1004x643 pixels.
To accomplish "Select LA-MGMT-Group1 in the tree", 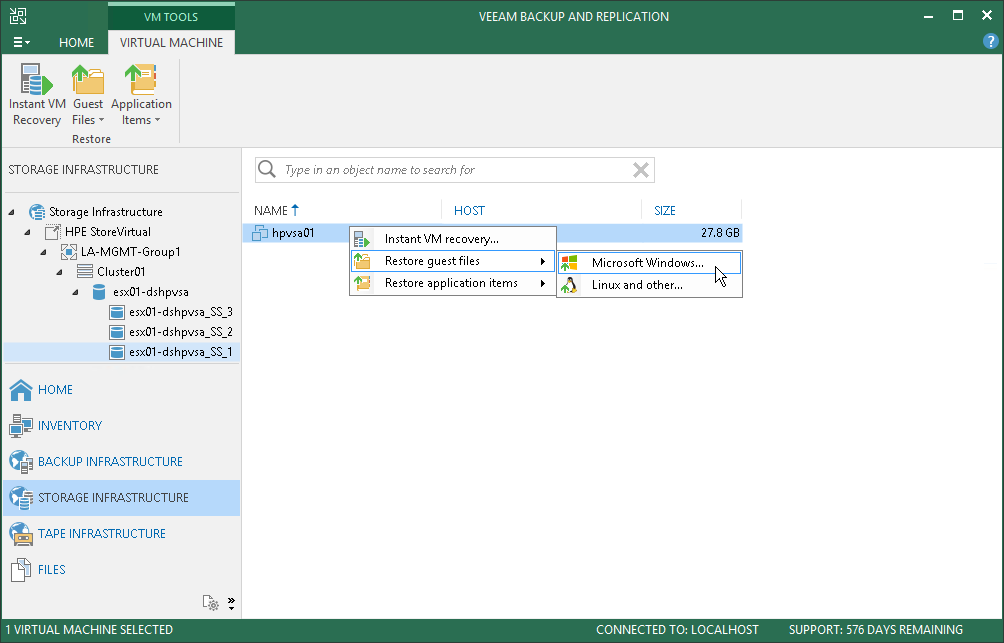I will [x=131, y=252].
